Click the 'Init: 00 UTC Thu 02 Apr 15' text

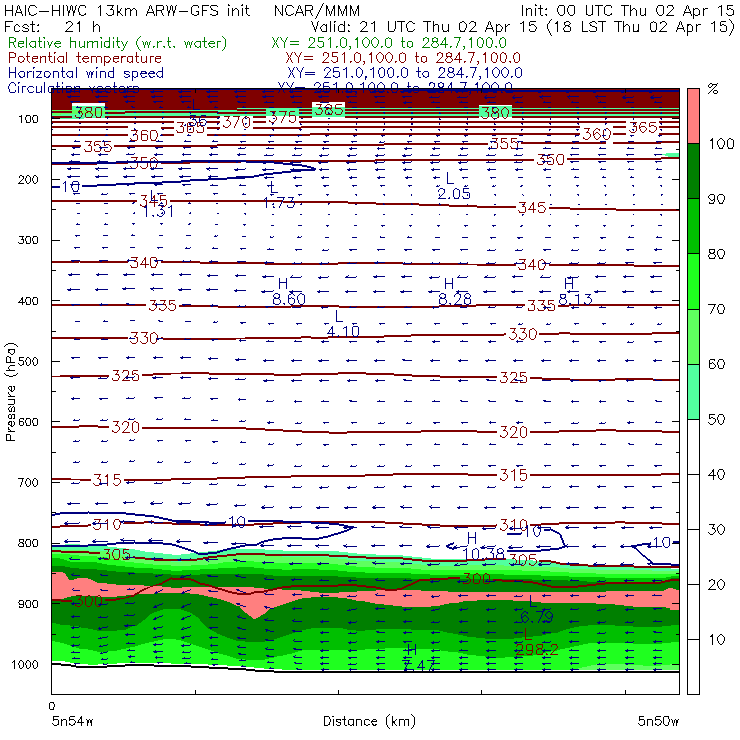[x=627, y=10]
